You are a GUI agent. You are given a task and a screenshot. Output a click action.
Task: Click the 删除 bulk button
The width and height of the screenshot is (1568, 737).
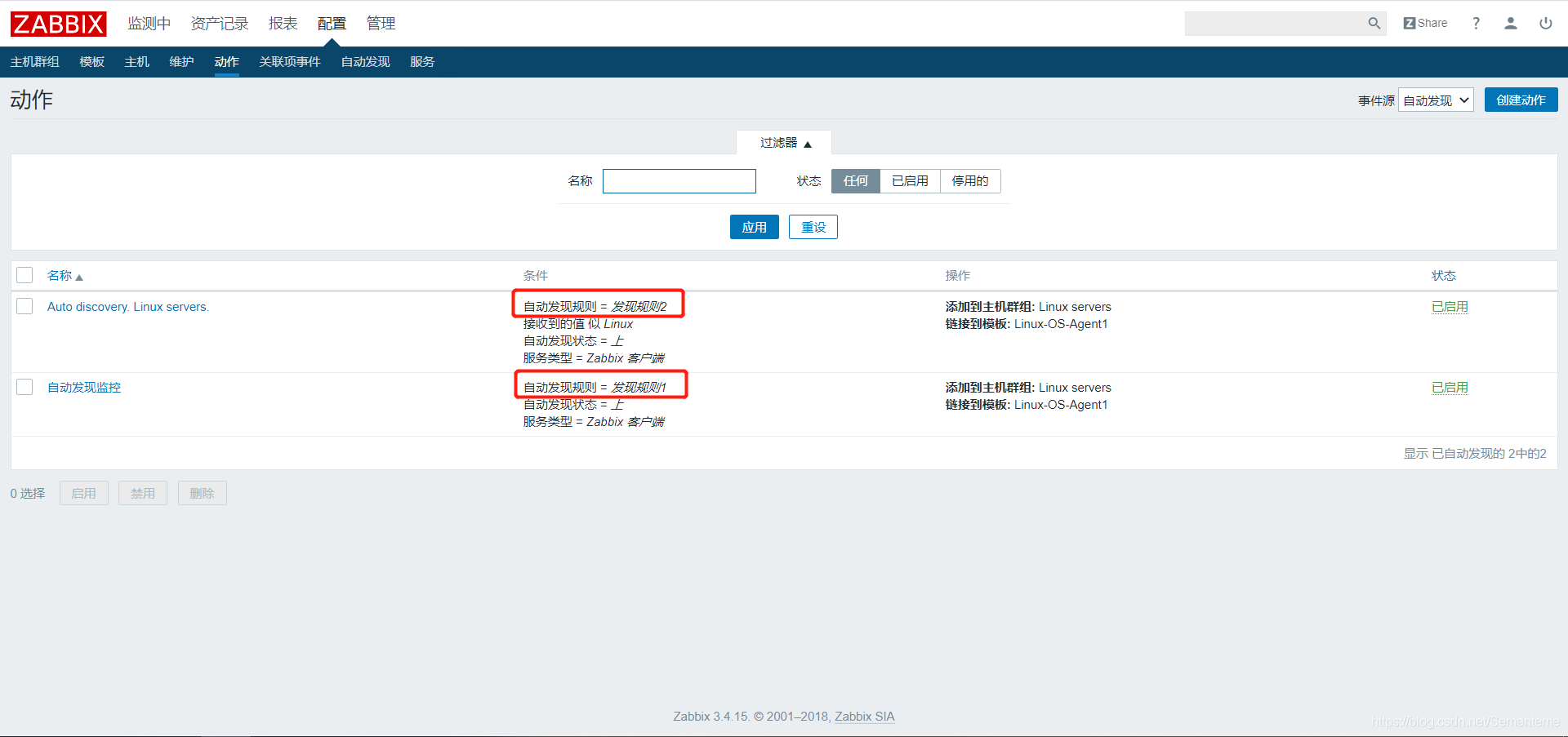(x=202, y=493)
